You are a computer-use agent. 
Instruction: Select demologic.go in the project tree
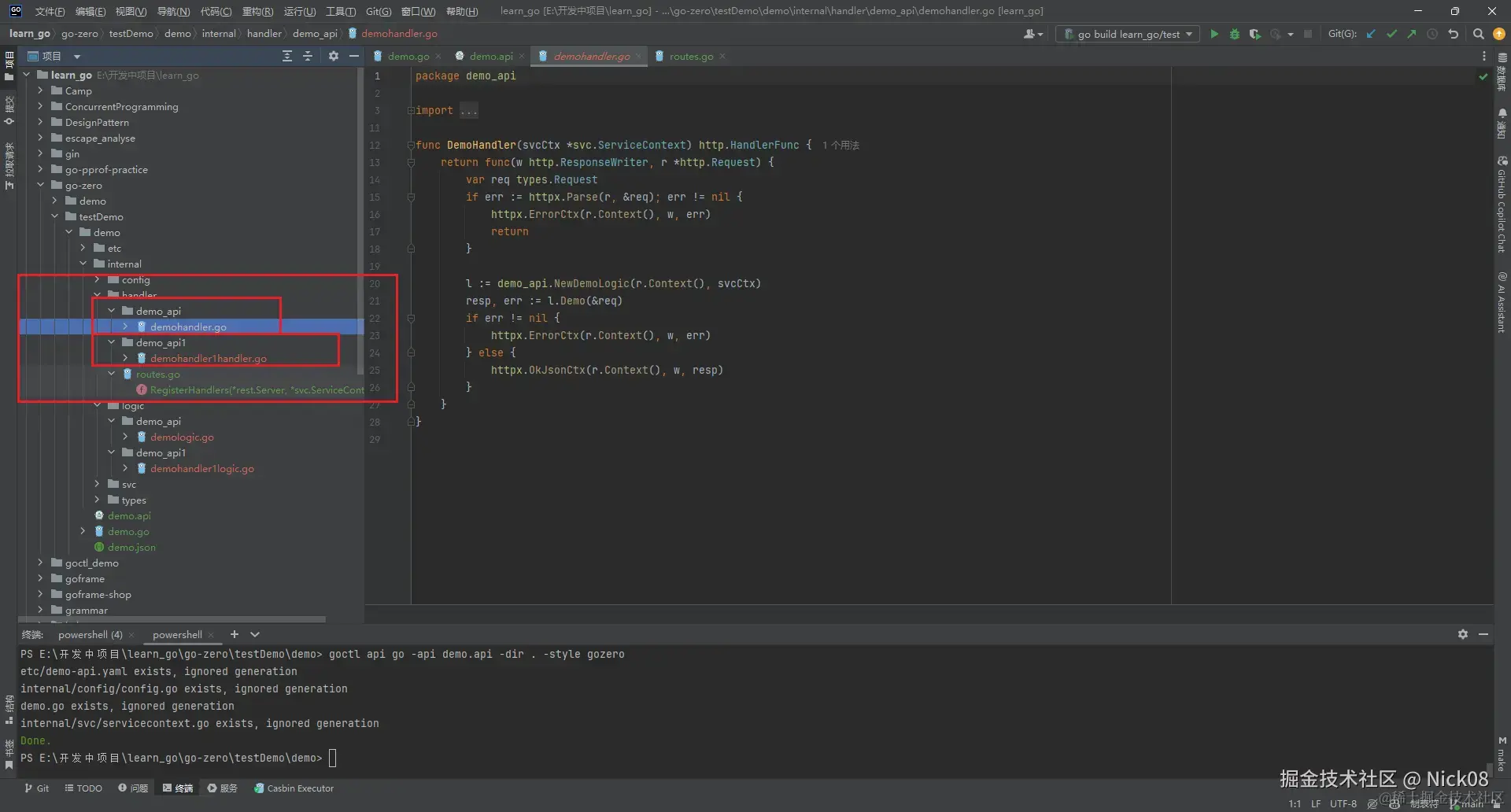point(182,437)
